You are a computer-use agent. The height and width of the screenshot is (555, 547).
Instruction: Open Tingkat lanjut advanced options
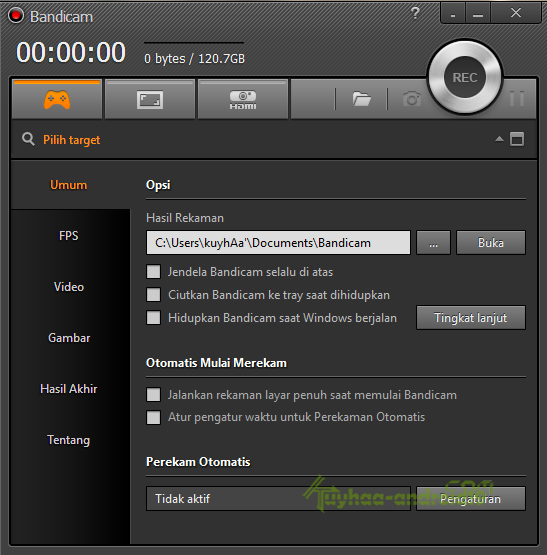pyautogui.click(x=471, y=317)
